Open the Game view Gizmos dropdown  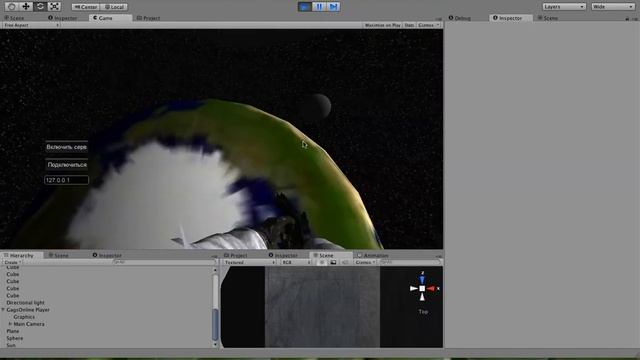point(429,25)
